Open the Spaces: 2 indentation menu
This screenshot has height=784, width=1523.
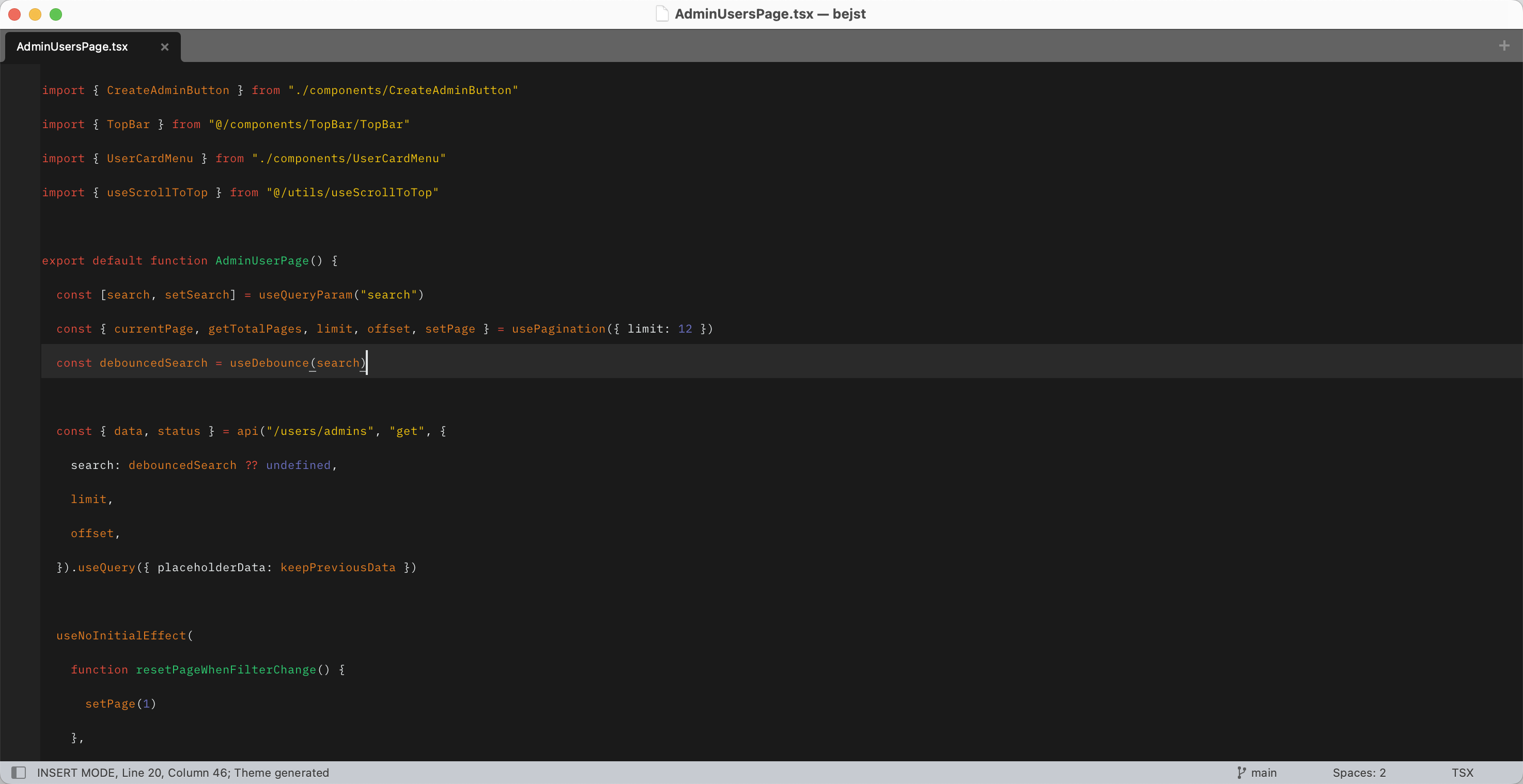pyautogui.click(x=1359, y=772)
